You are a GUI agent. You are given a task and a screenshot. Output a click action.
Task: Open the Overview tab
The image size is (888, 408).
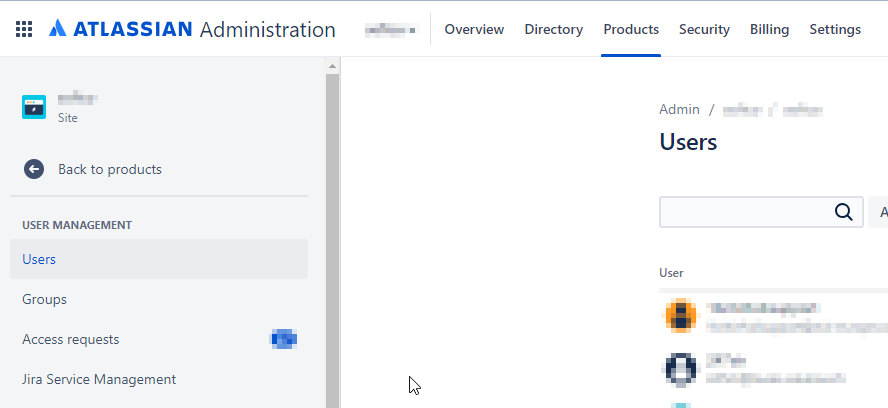tap(474, 29)
